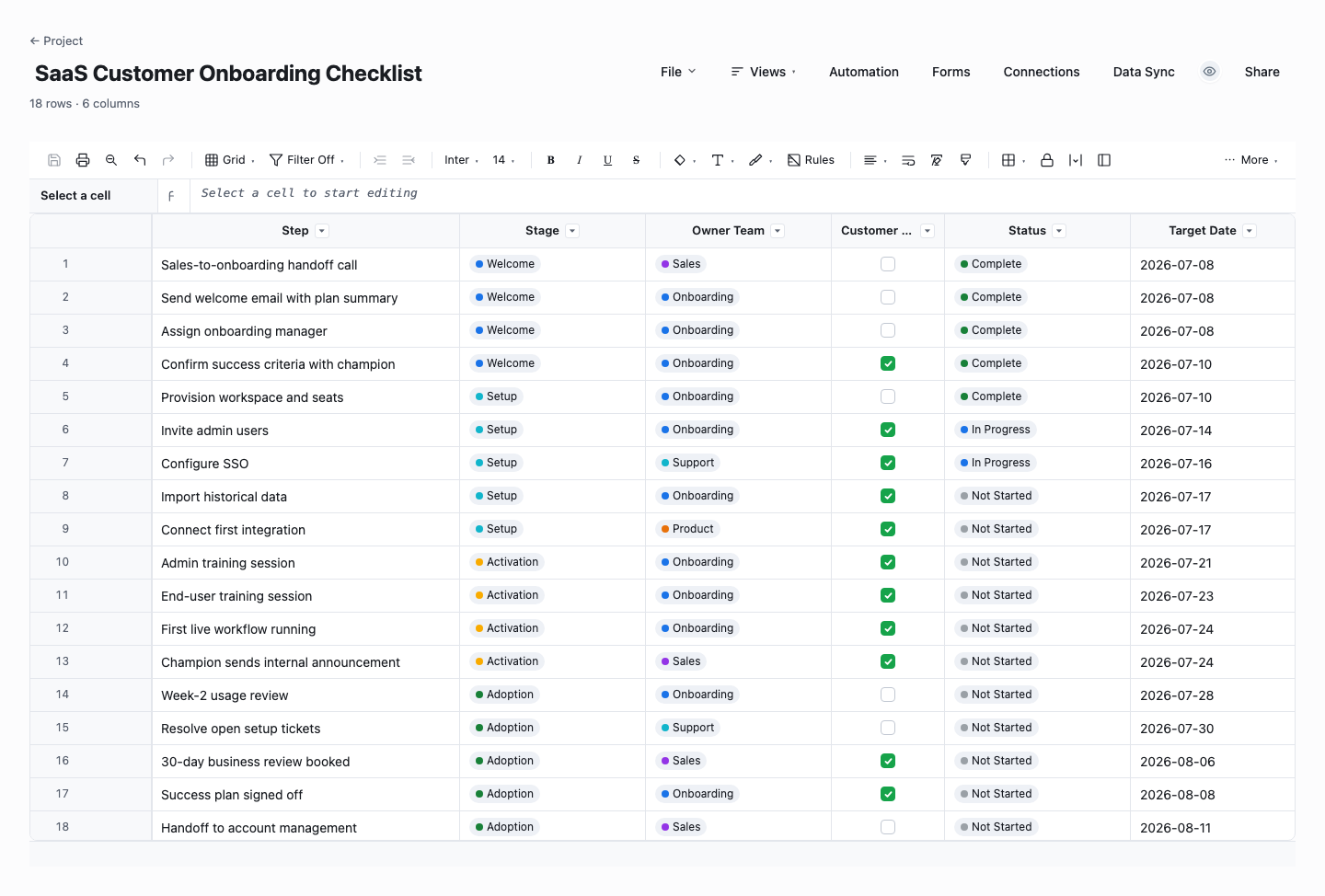This screenshot has height=896, width=1325.
Task: Open the Customer column dropdown arrow
Action: coord(927,231)
